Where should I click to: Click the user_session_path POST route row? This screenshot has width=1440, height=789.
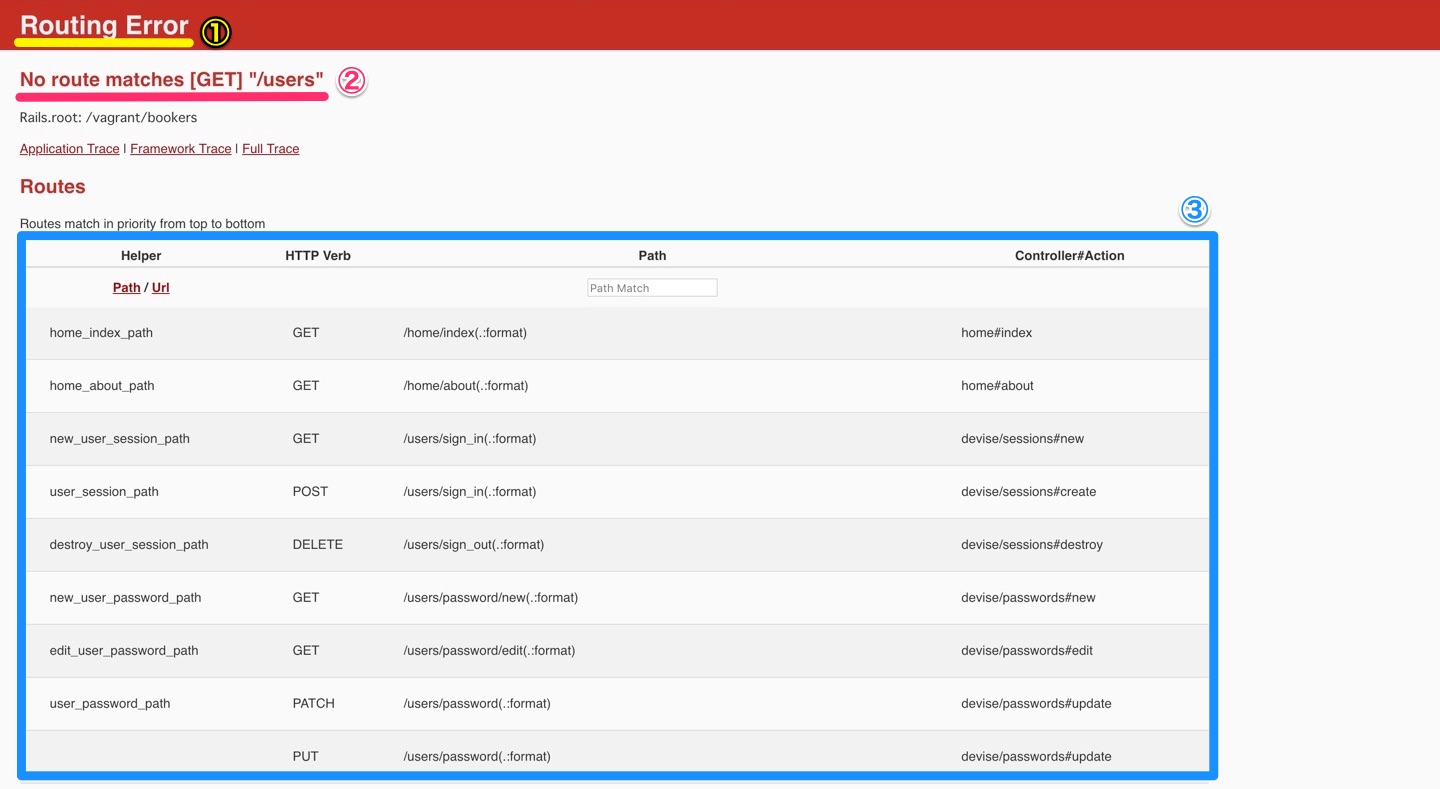click(103, 491)
